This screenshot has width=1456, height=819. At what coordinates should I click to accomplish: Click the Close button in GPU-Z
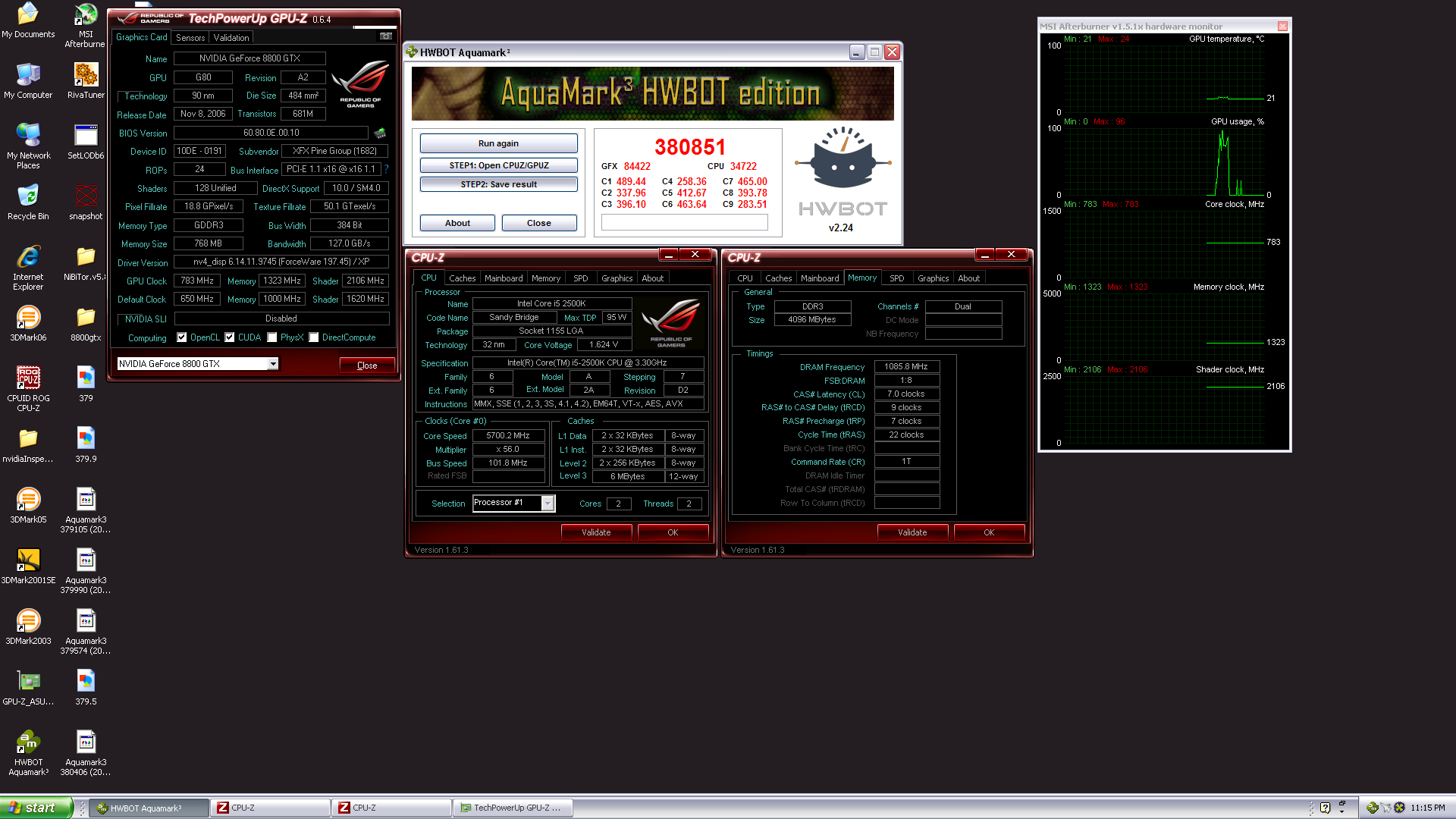[367, 366]
